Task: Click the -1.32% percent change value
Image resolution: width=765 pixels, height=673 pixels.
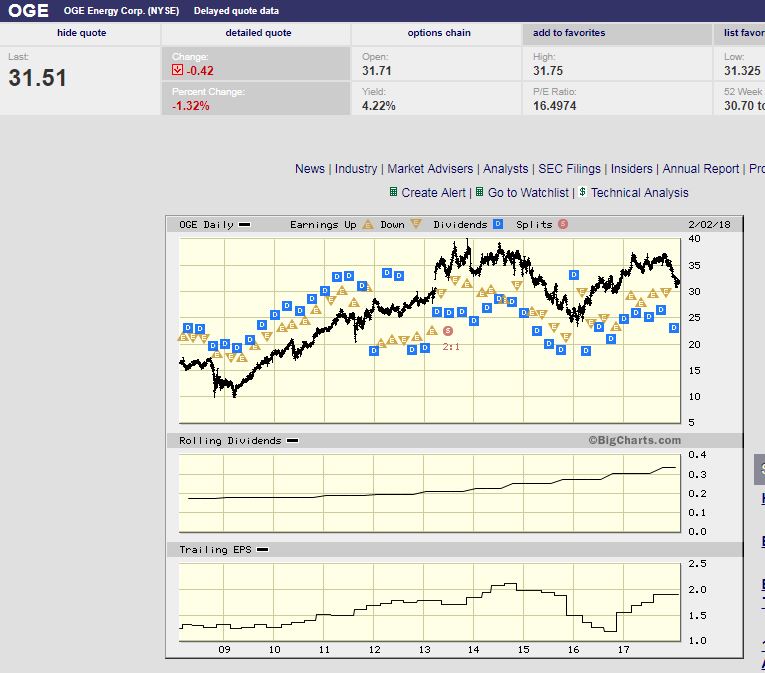Action: tap(191, 106)
